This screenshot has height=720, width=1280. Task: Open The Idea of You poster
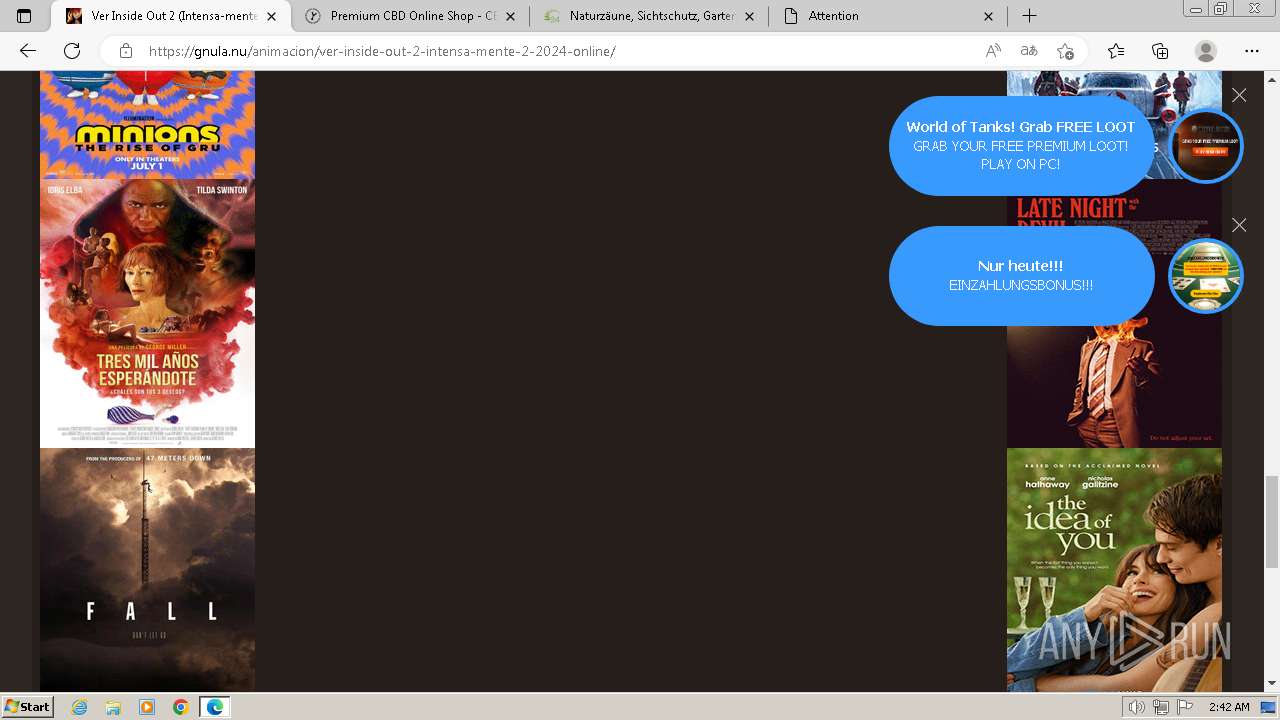[x=1114, y=570]
